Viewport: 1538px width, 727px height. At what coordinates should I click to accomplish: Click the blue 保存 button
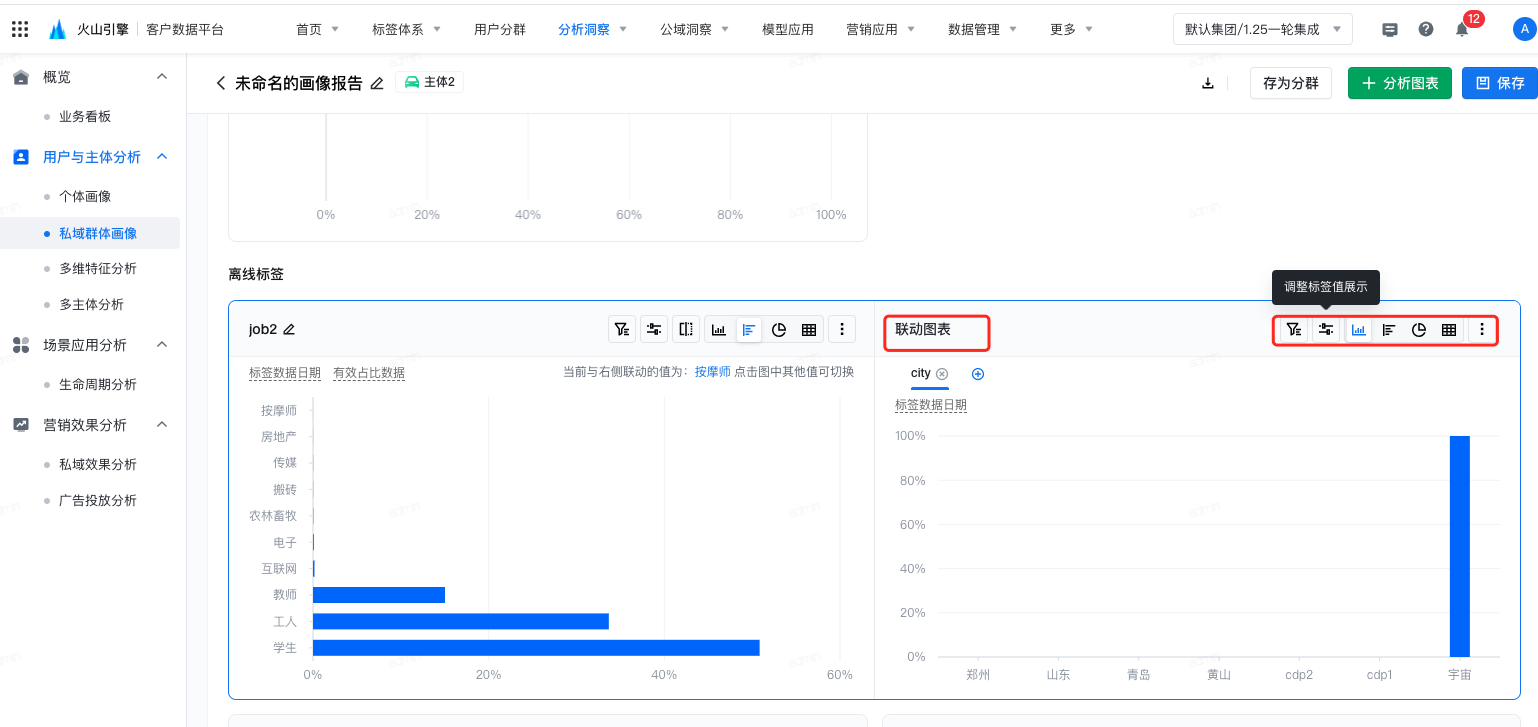click(x=1499, y=83)
